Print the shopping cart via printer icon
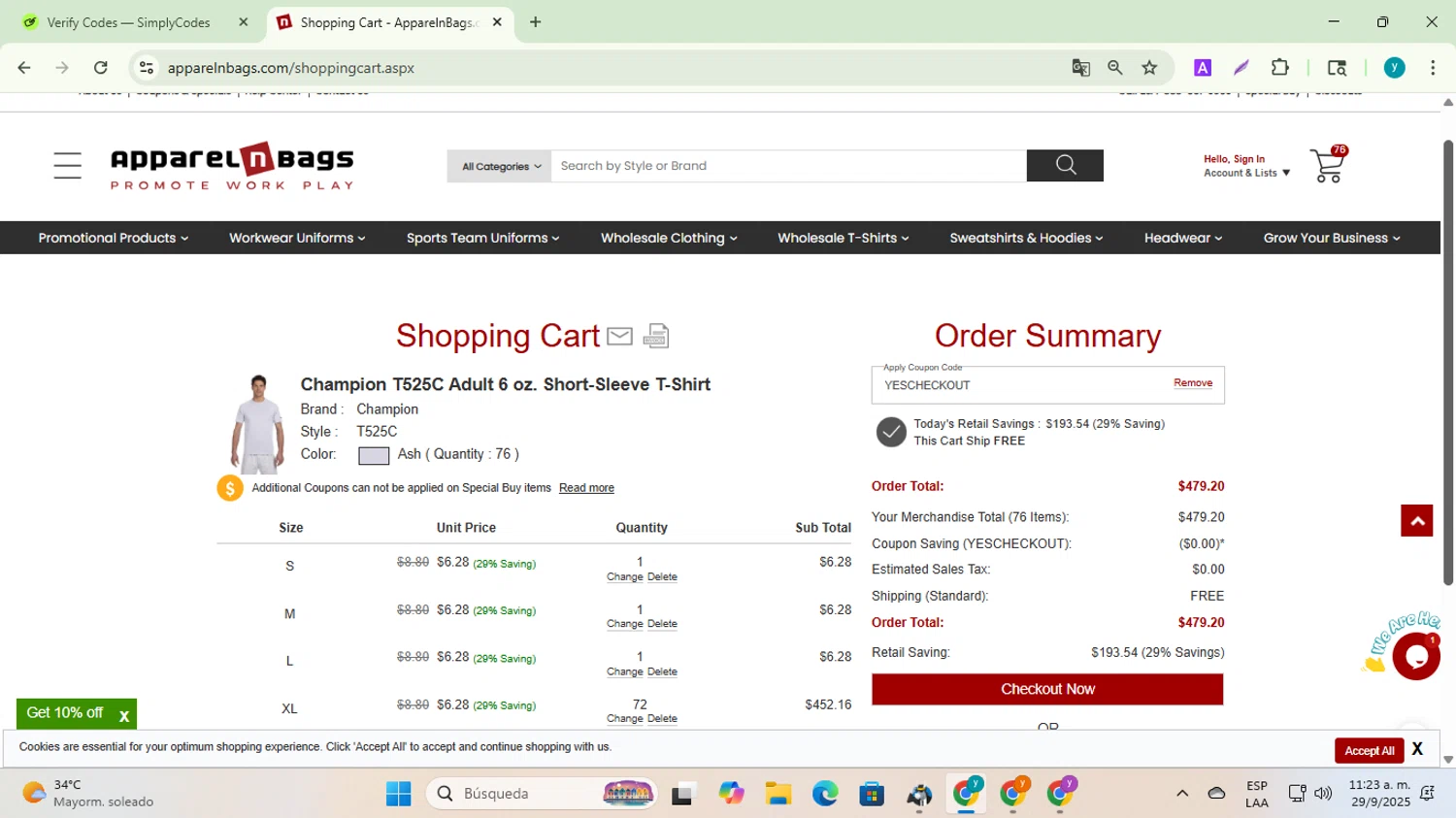The image size is (1456, 818). click(x=656, y=336)
